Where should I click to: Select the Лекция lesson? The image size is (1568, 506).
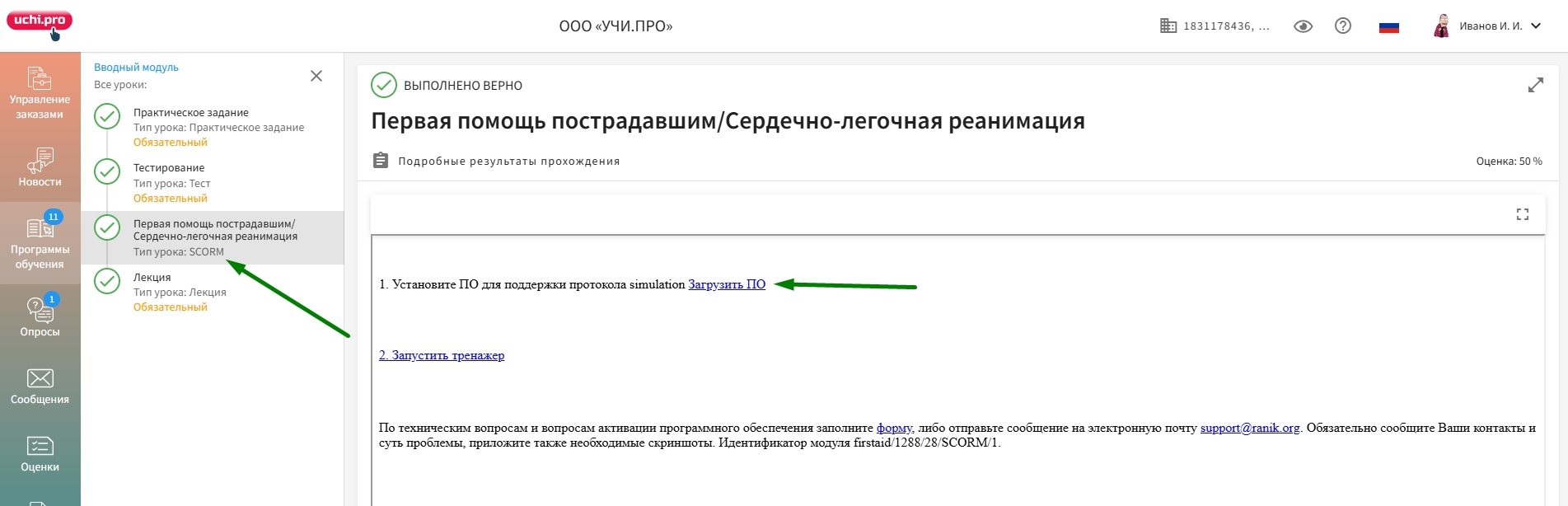tap(152, 278)
